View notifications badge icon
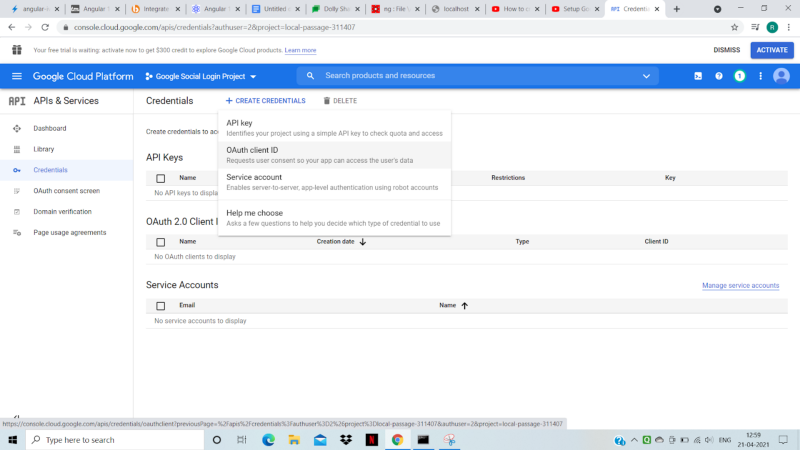 point(739,76)
